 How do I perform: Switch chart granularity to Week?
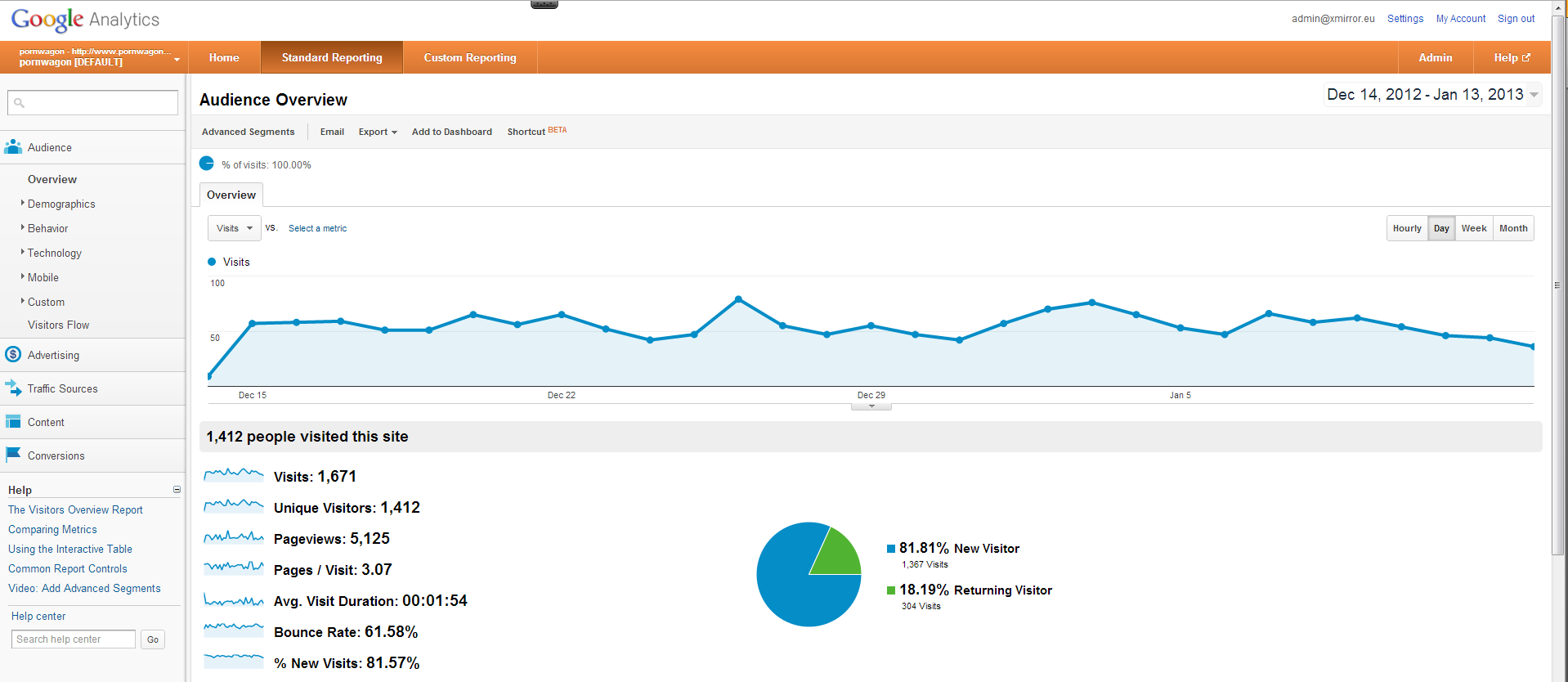pyautogui.click(x=1473, y=229)
